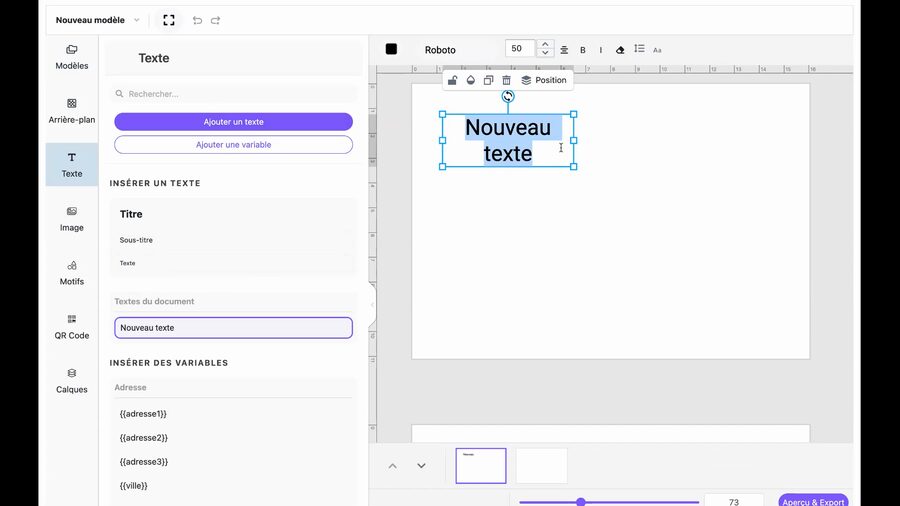Duplicate the selected text element
Image resolution: width=900 pixels, height=506 pixels.
point(488,80)
